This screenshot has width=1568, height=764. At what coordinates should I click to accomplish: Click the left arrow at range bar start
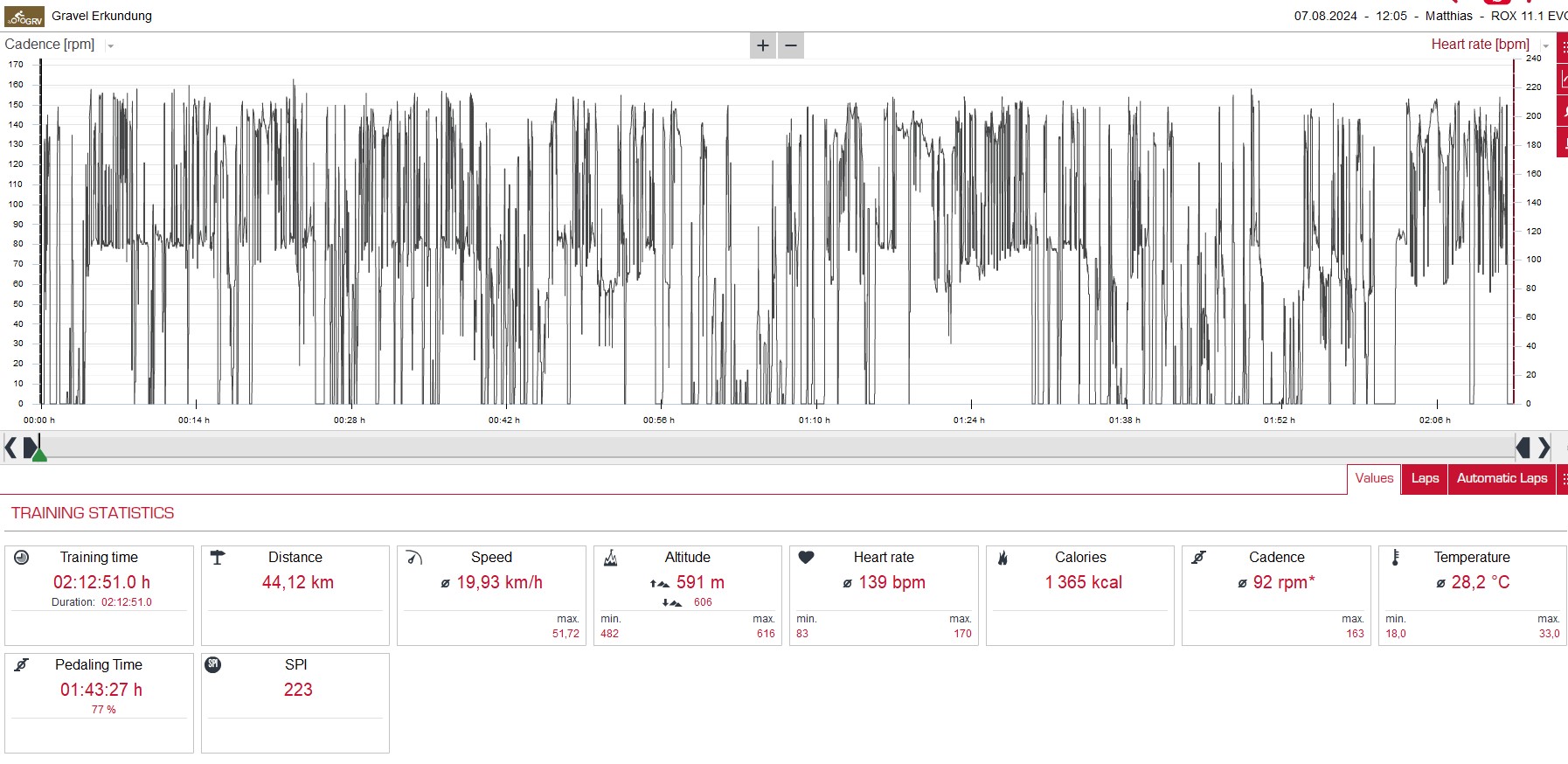point(10,448)
